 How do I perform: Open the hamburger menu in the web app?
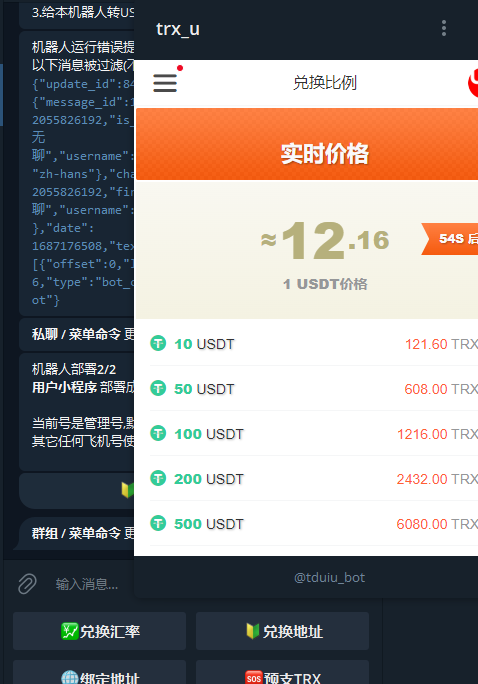pyautogui.click(x=165, y=82)
